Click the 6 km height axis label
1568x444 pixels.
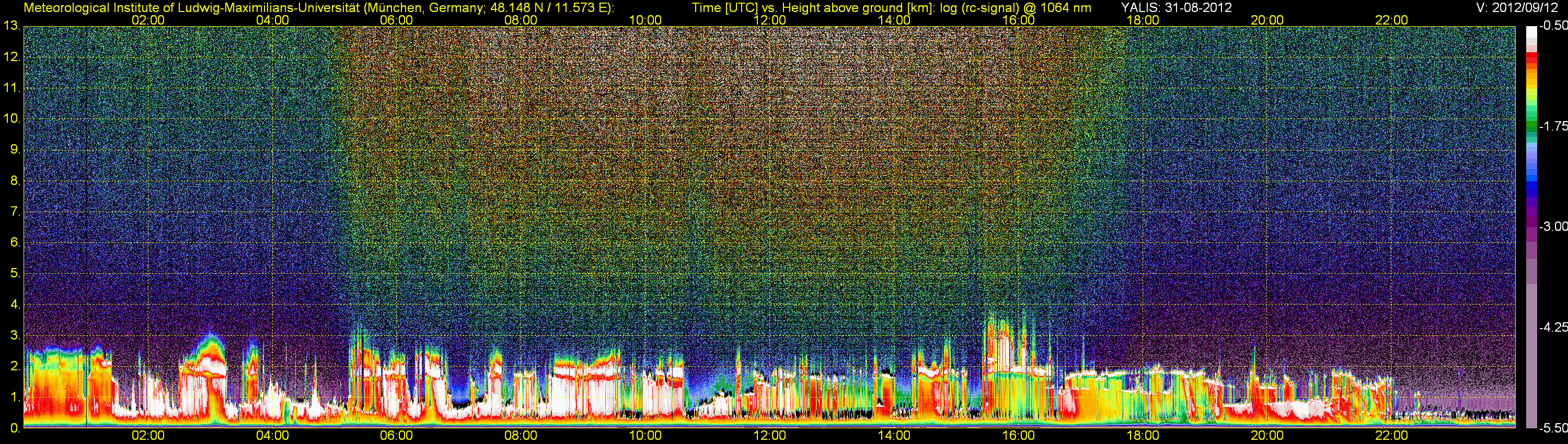15,242
